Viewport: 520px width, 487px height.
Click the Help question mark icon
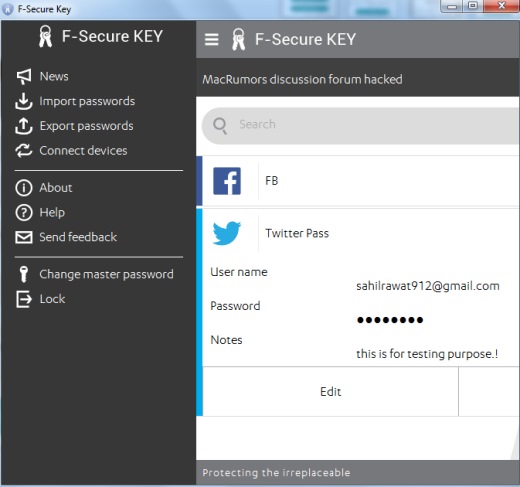tap(24, 212)
